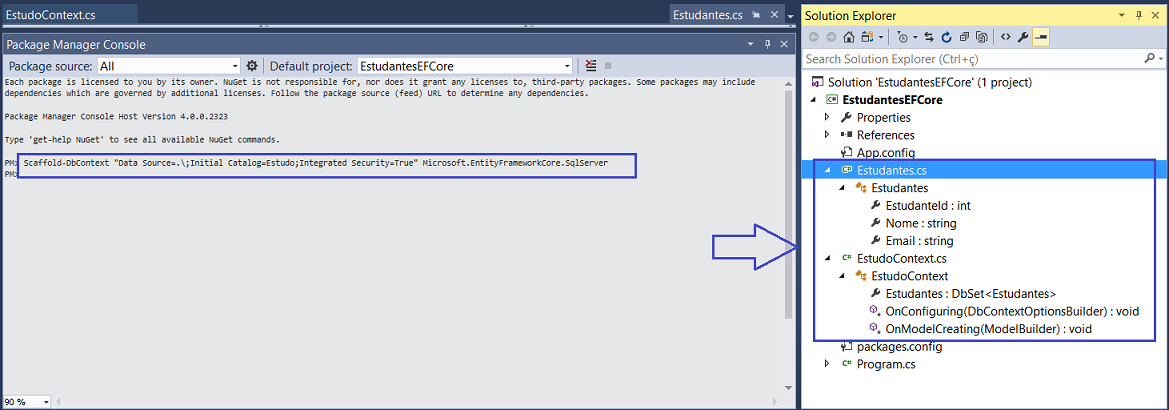Select Estudantes : DbSet<Estudantes> property
1169x410 pixels.
(x=971, y=294)
